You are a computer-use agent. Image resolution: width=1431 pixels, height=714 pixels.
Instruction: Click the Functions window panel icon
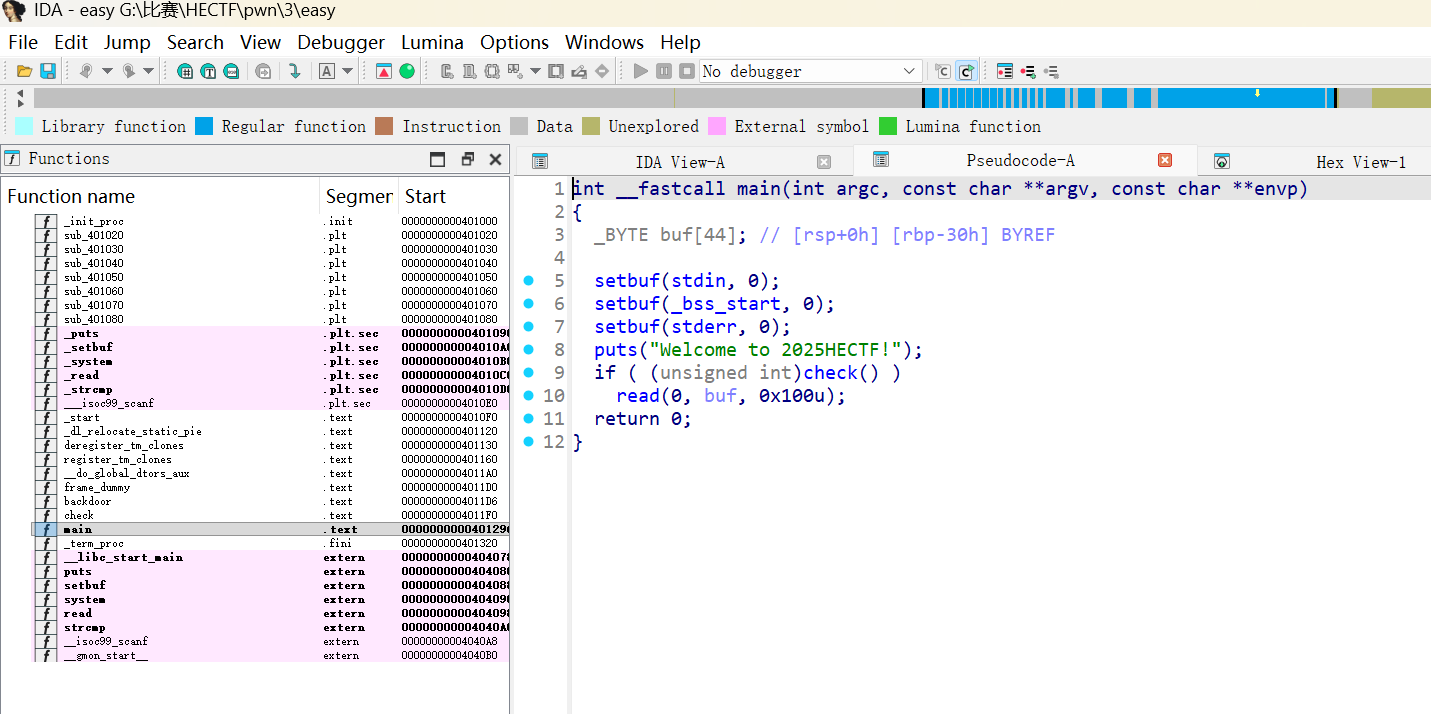click(15, 158)
